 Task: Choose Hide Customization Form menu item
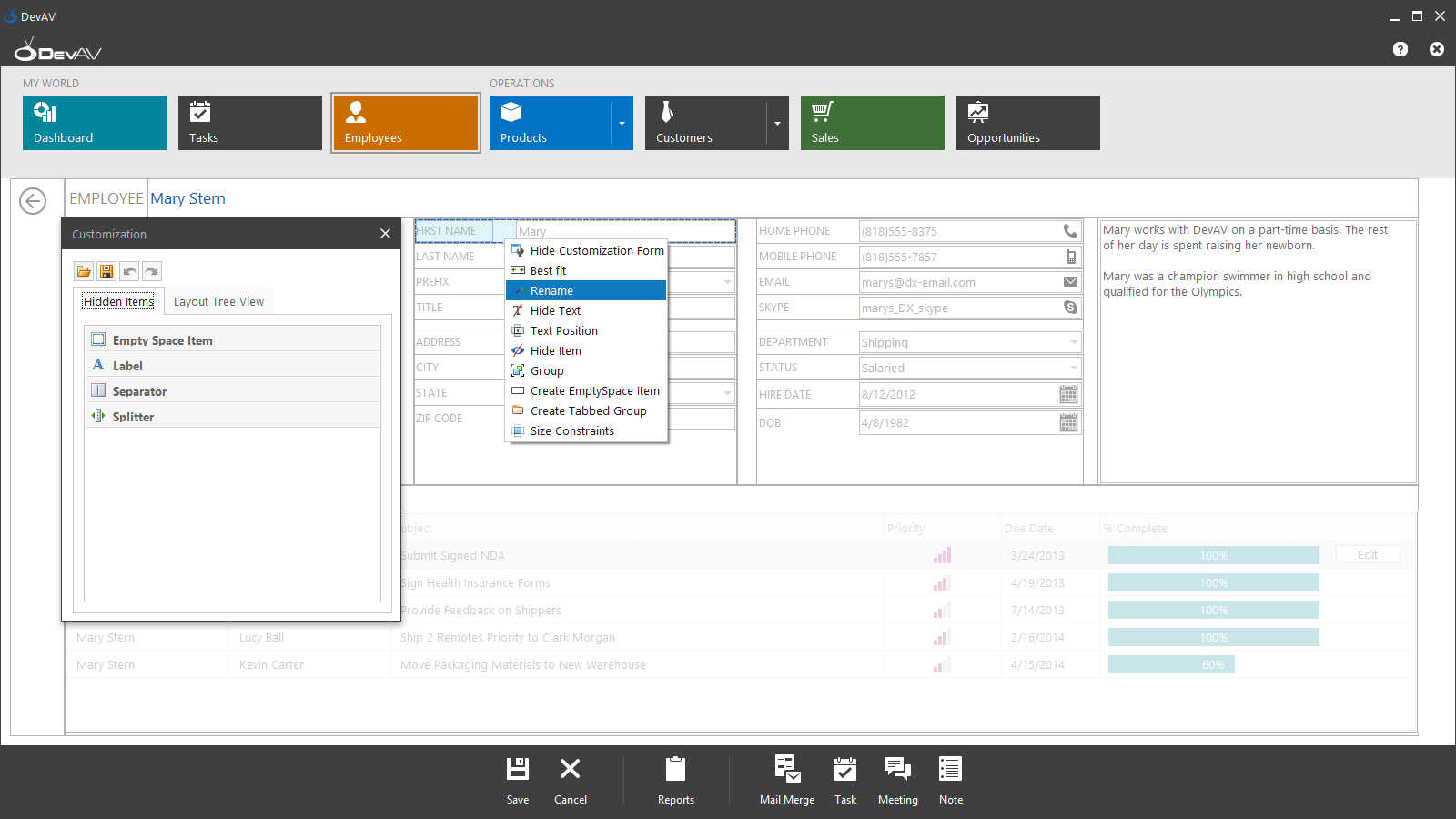pyautogui.click(x=587, y=250)
